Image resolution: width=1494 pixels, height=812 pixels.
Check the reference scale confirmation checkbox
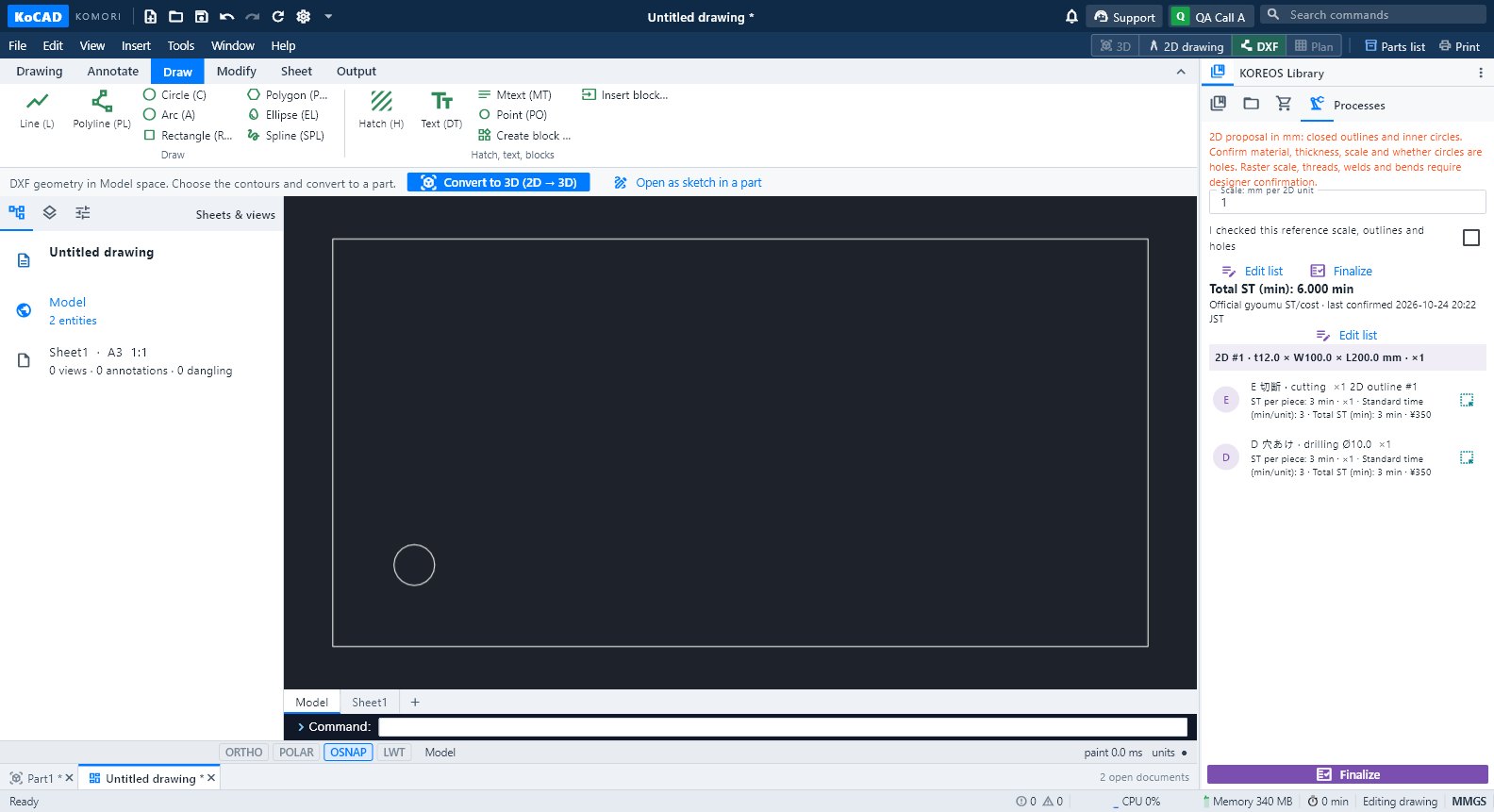click(1470, 238)
